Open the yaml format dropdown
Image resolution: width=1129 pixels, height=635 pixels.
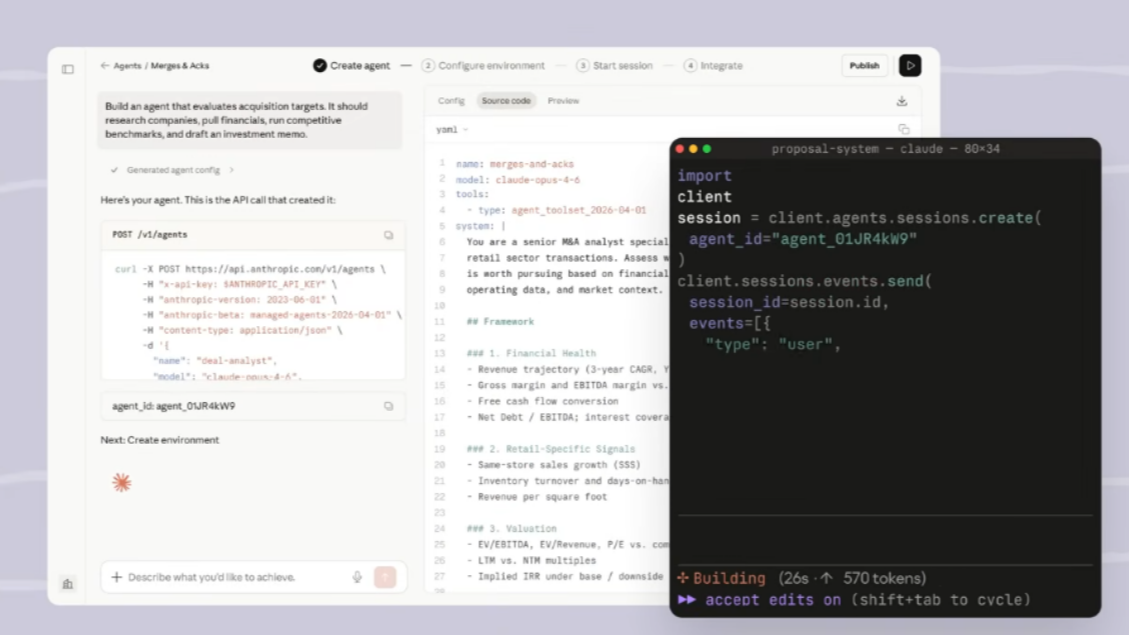point(452,130)
